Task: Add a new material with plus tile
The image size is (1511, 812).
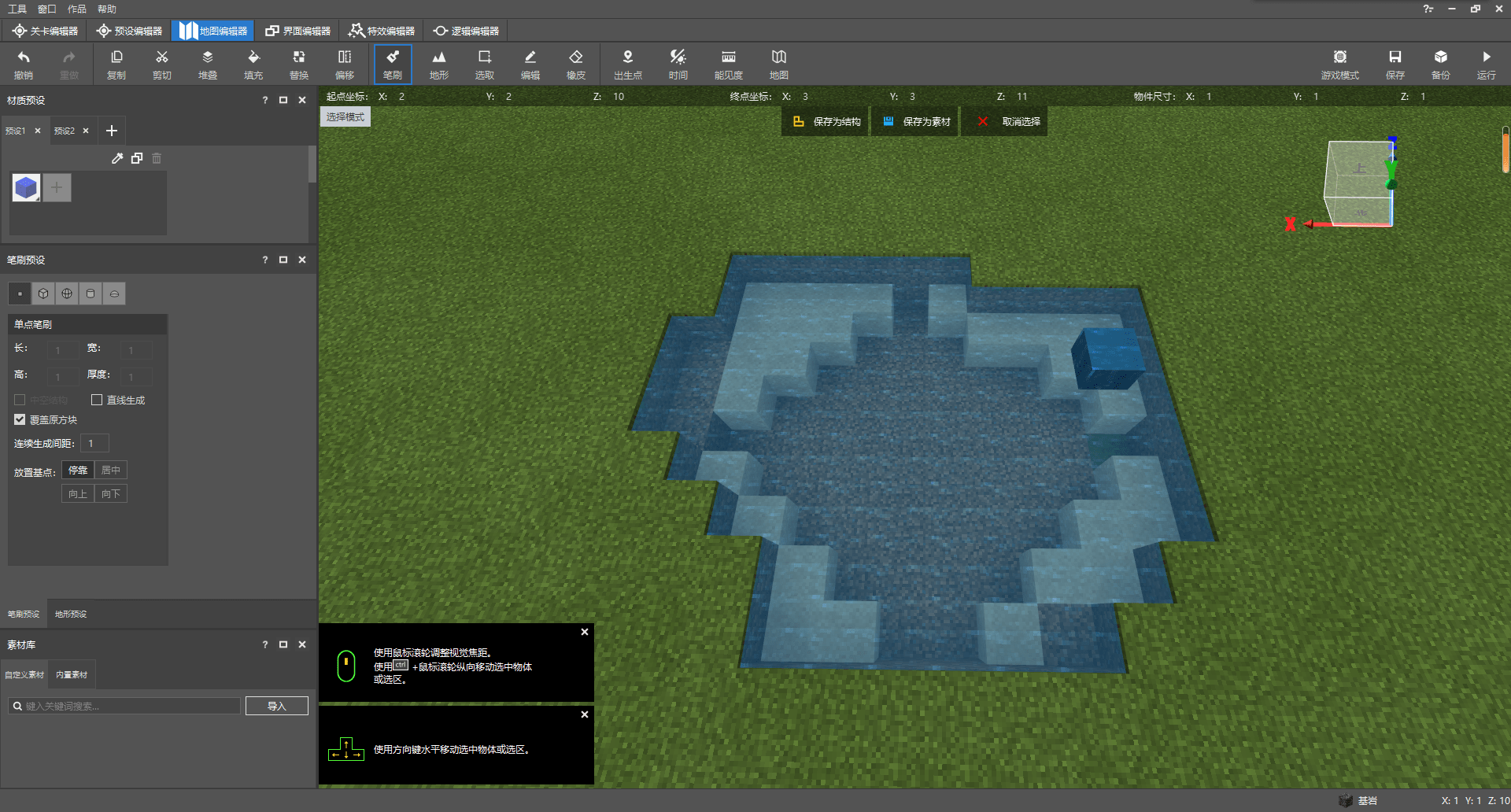Action: pyautogui.click(x=57, y=187)
